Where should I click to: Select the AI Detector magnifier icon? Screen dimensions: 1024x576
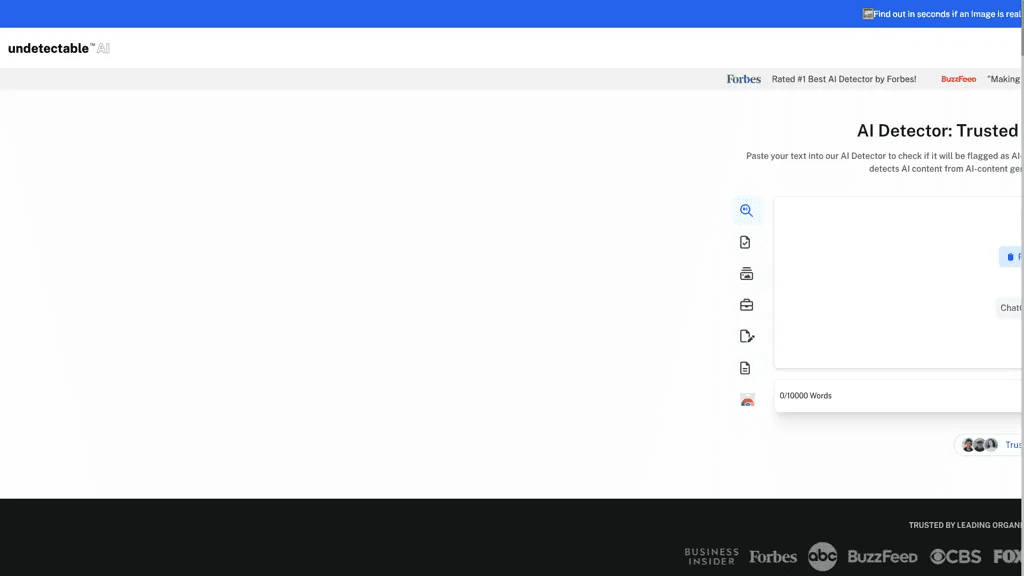(x=746, y=210)
